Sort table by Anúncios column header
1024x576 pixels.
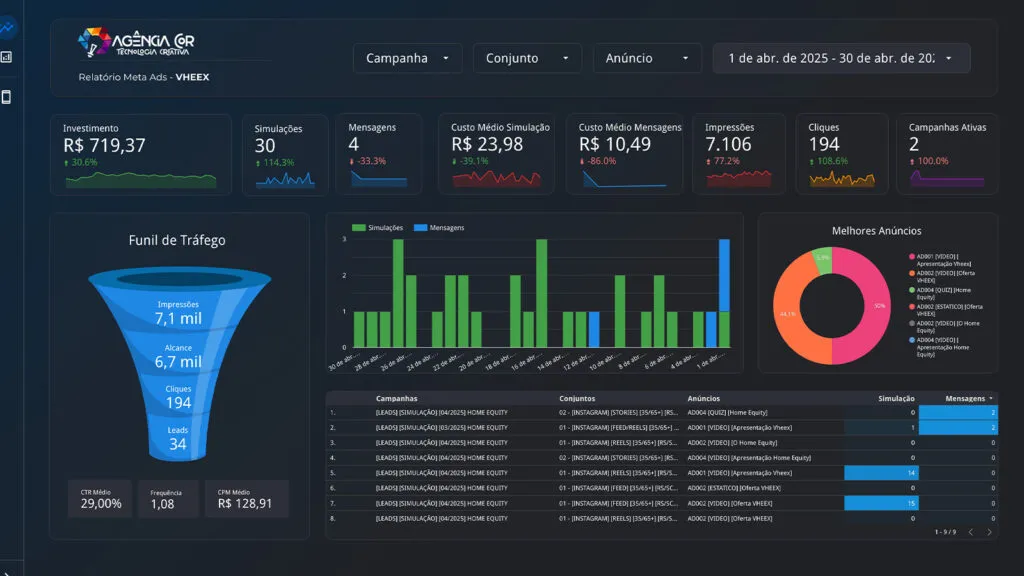click(x=703, y=398)
